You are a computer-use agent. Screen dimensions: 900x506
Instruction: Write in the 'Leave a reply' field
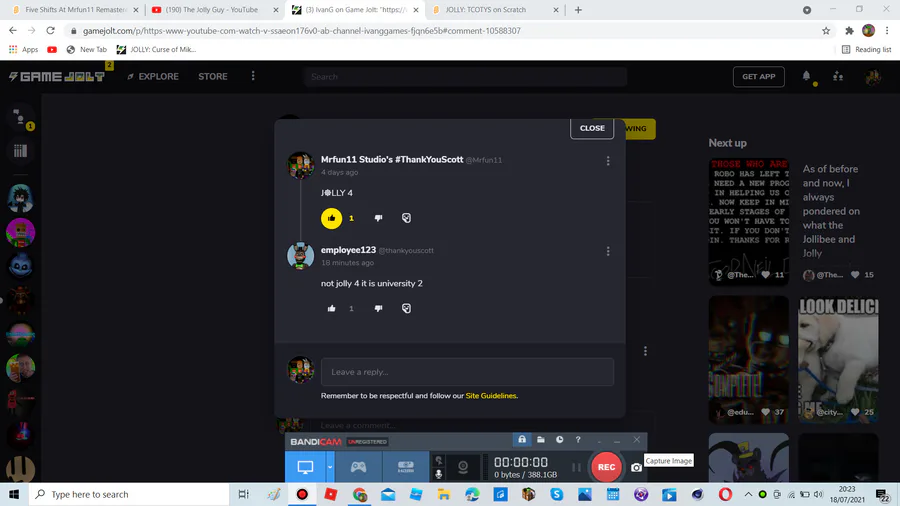[467, 372]
